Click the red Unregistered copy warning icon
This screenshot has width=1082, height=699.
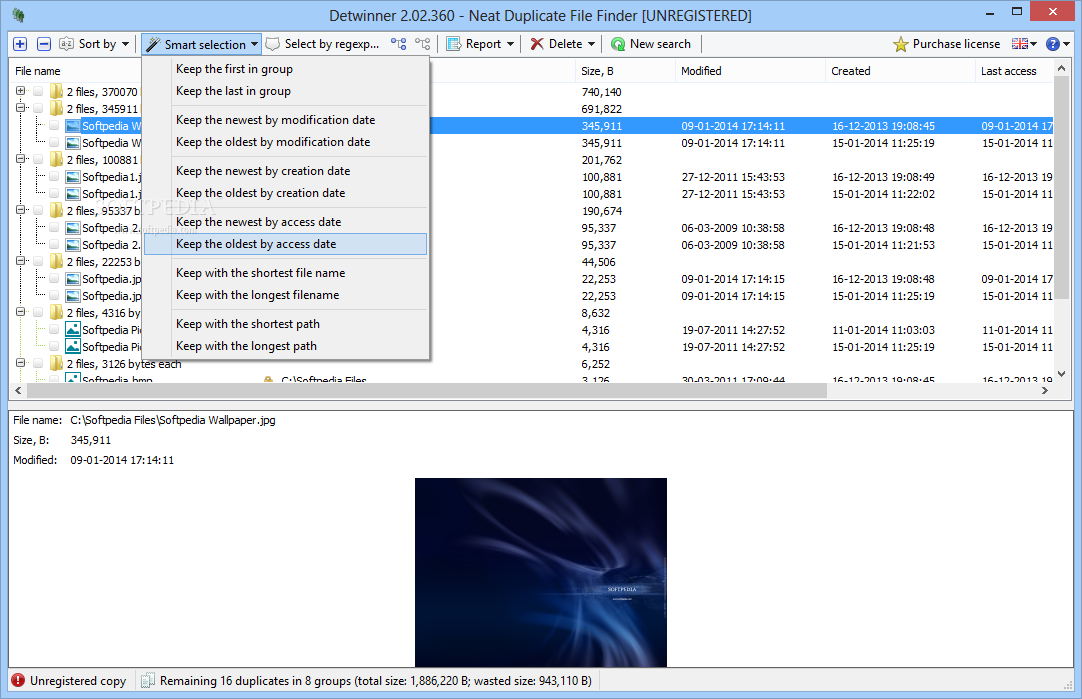click(x=18, y=680)
